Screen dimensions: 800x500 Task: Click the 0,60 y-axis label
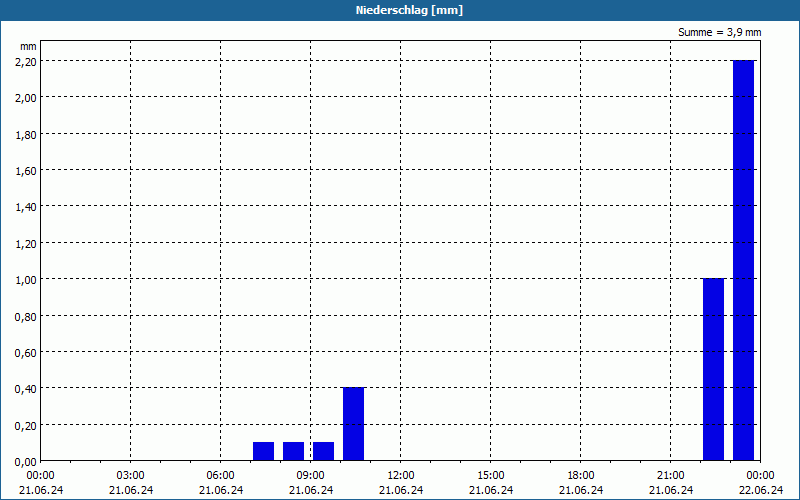click(x=26, y=353)
